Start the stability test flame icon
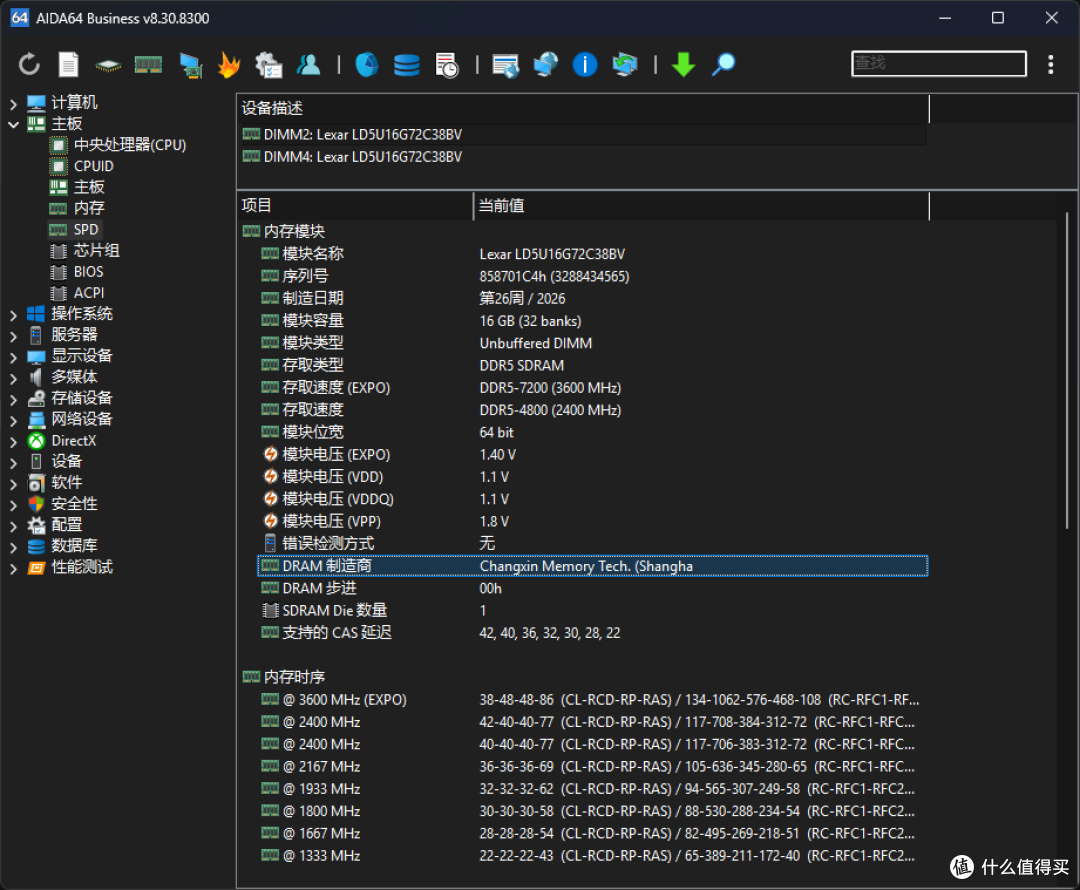 click(229, 65)
